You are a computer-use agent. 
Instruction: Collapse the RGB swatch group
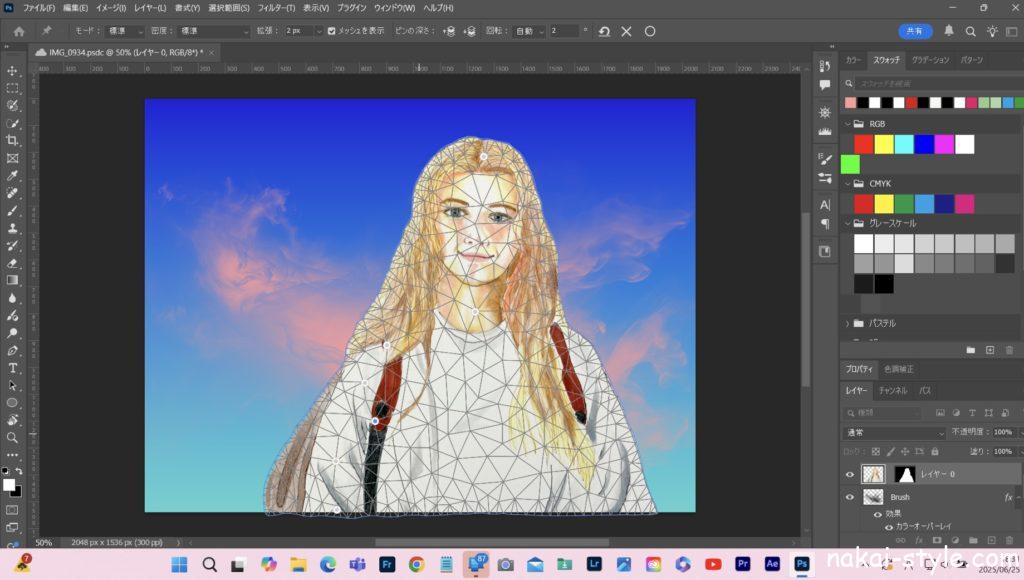[x=848, y=124]
